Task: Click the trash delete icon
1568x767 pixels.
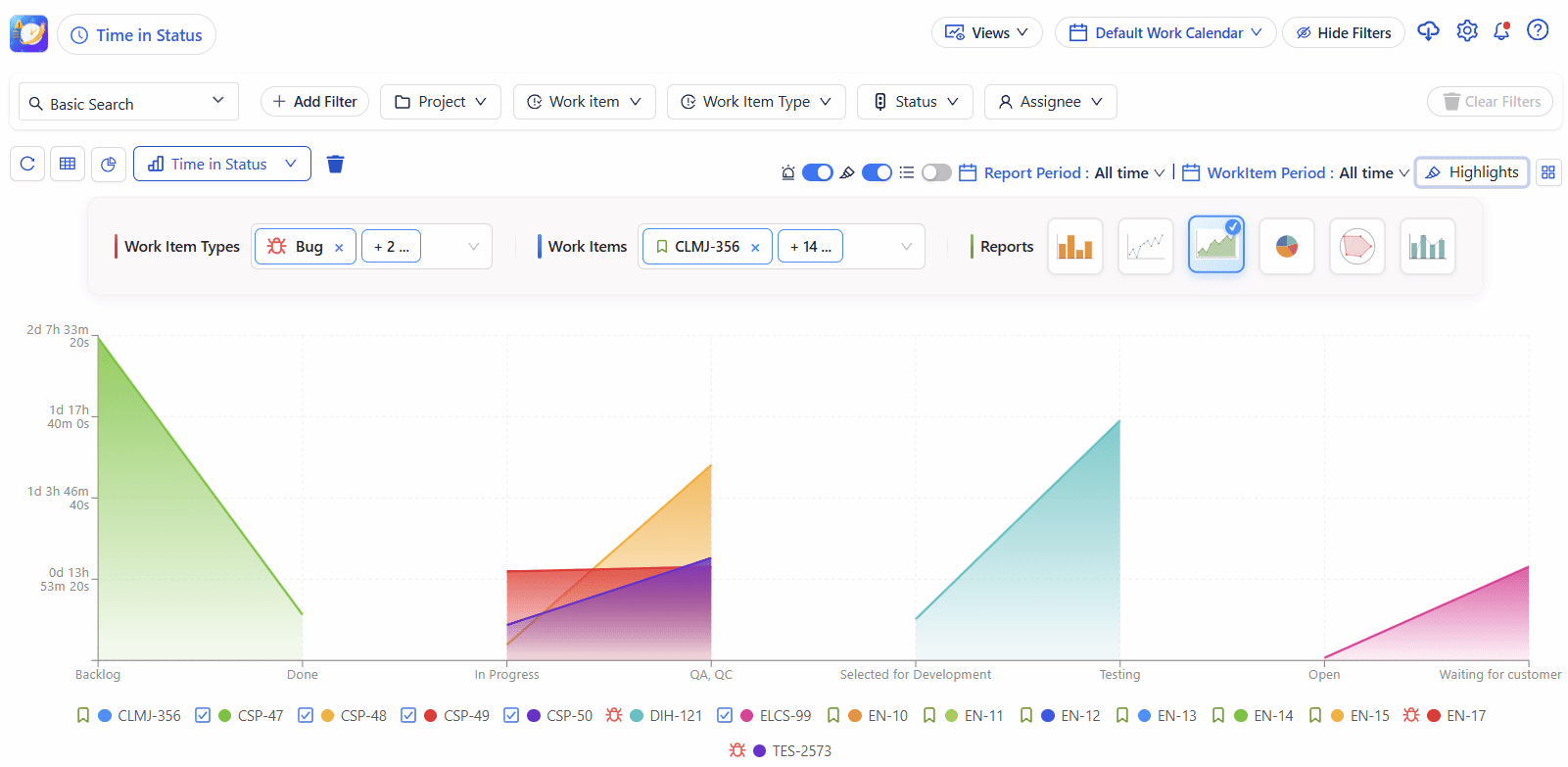Action: point(335,165)
